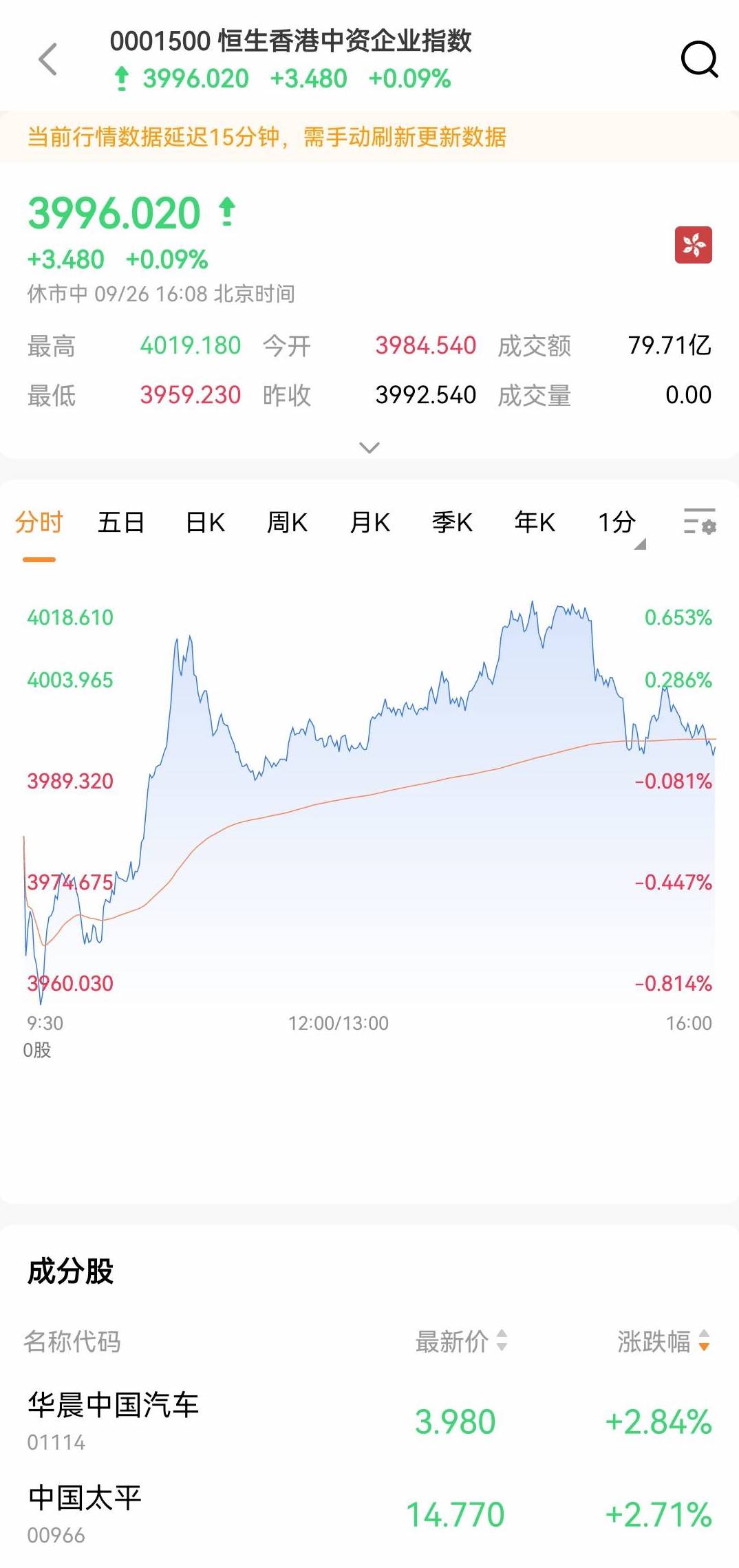
Task: Sort constituents by 最新价
Action: 461,1341
